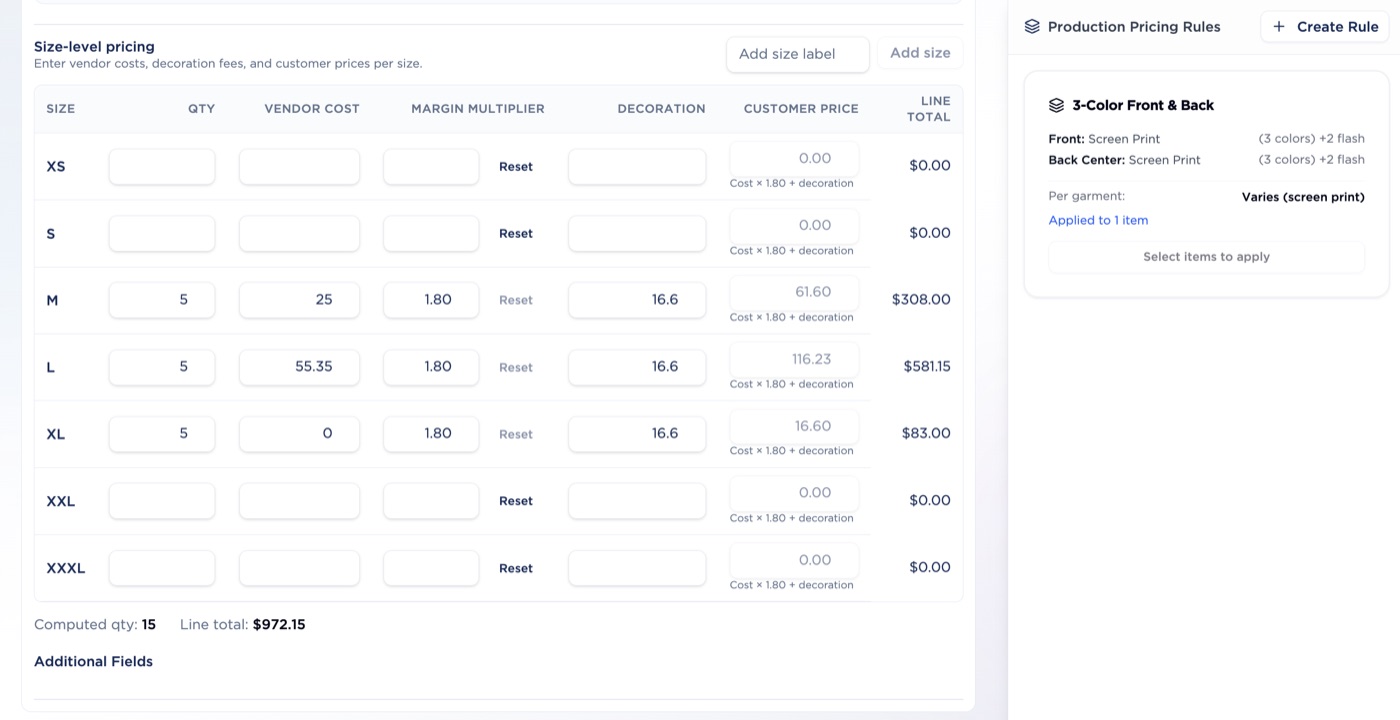
Task: Click the S decoration field
Action: [x=637, y=234]
